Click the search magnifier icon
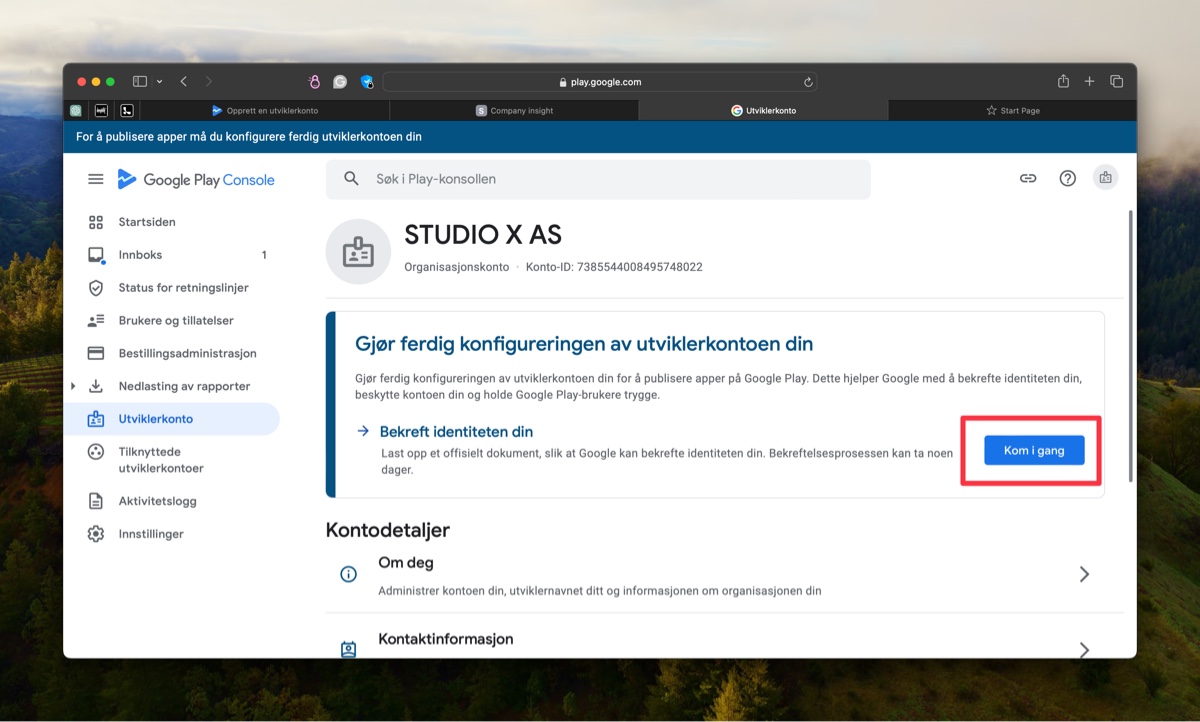The height and width of the screenshot is (722, 1200). pyautogui.click(x=351, y=179)
